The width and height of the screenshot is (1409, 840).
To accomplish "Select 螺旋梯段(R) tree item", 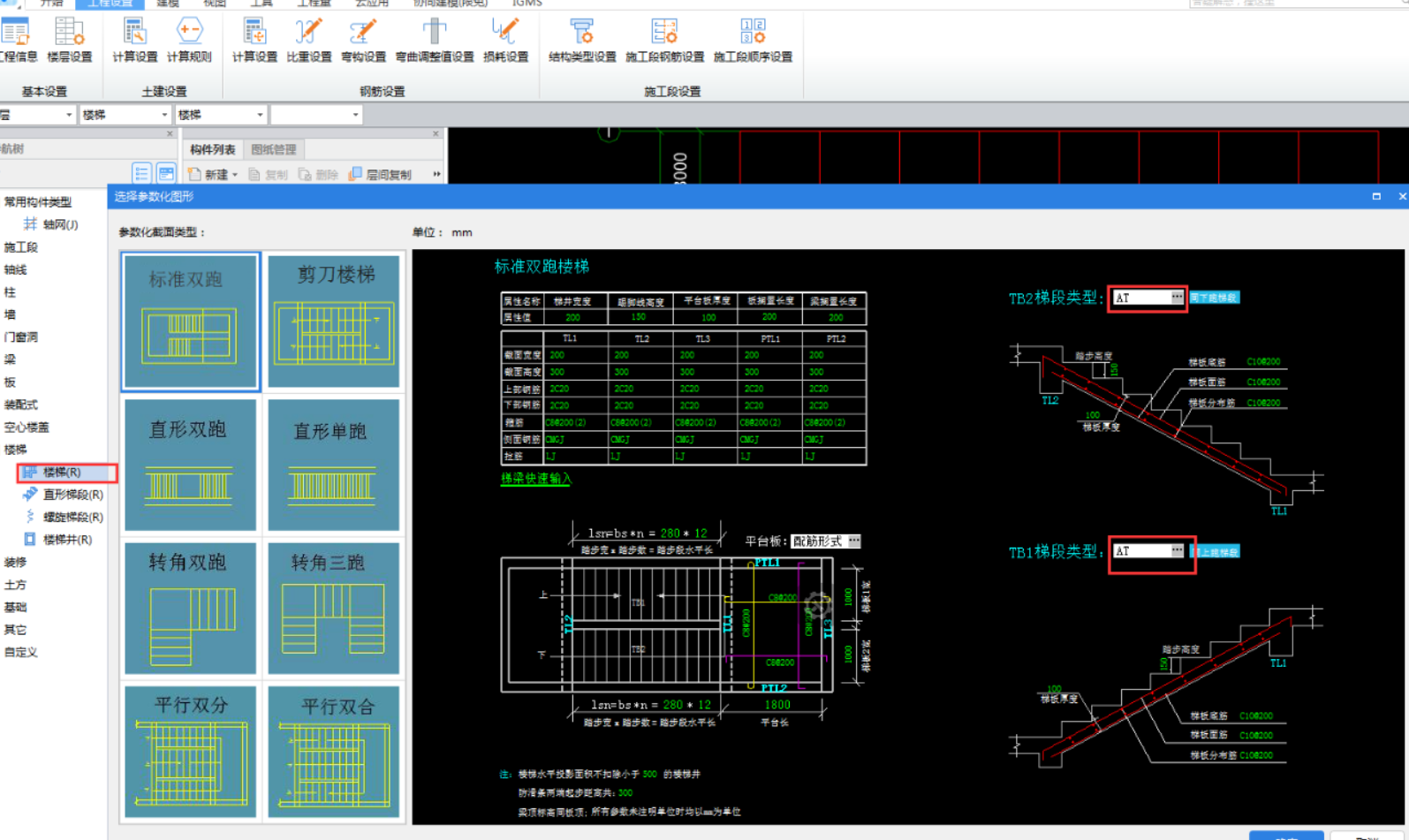I will pos(64,517).
